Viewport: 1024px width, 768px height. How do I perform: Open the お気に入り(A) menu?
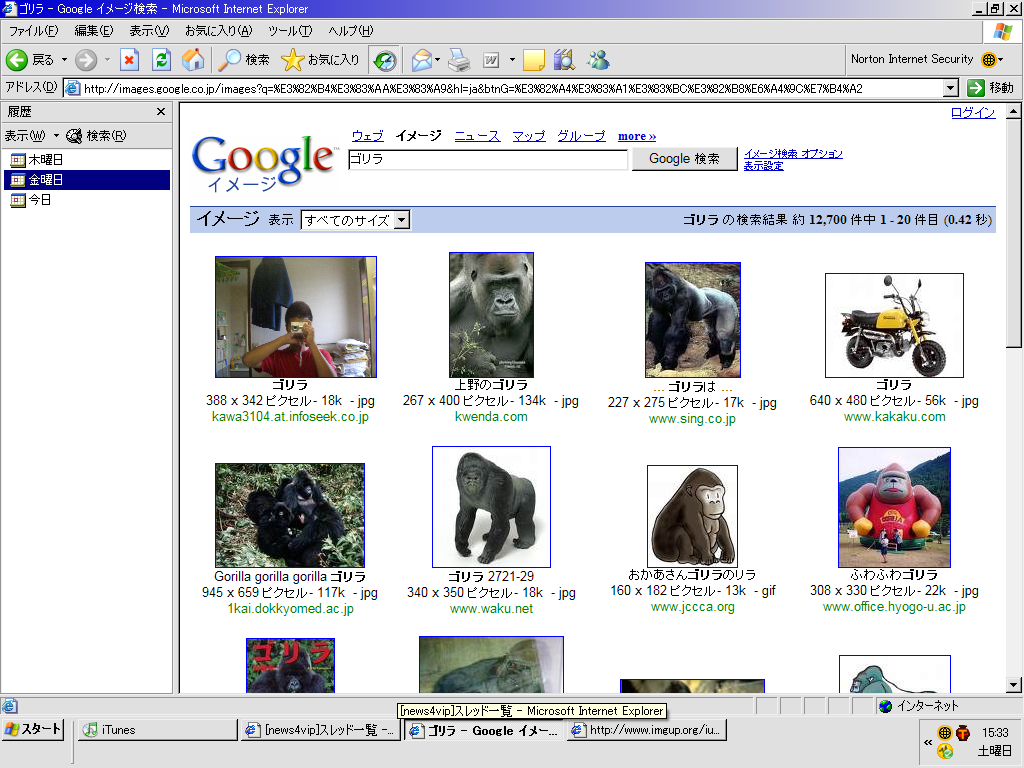[218, 31]
